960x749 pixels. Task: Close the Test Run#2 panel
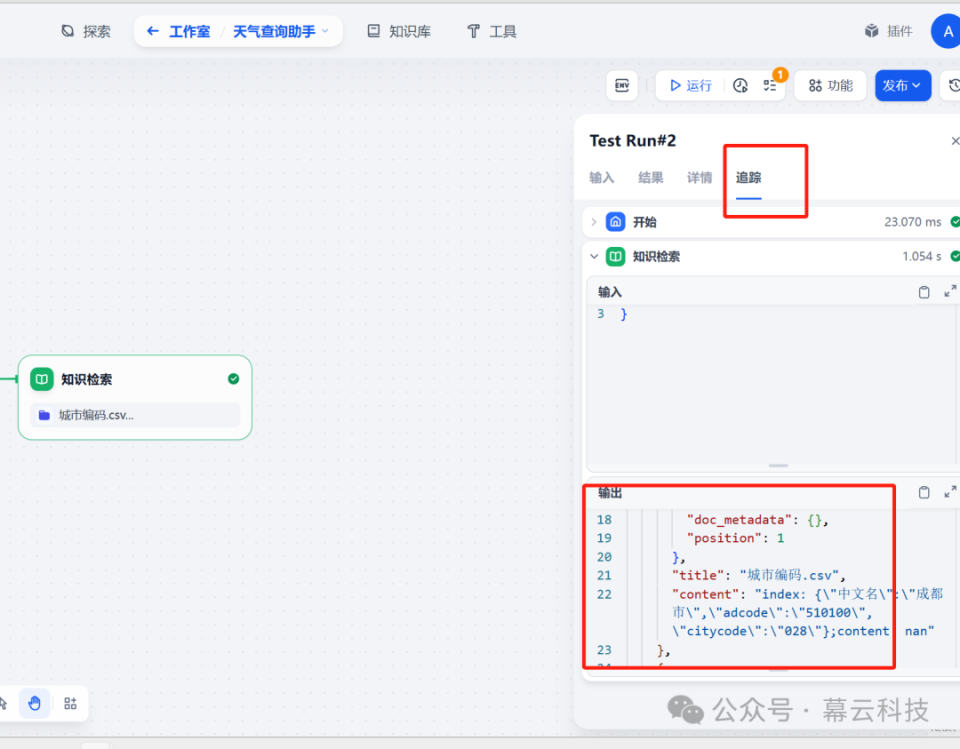pos(954,141)
